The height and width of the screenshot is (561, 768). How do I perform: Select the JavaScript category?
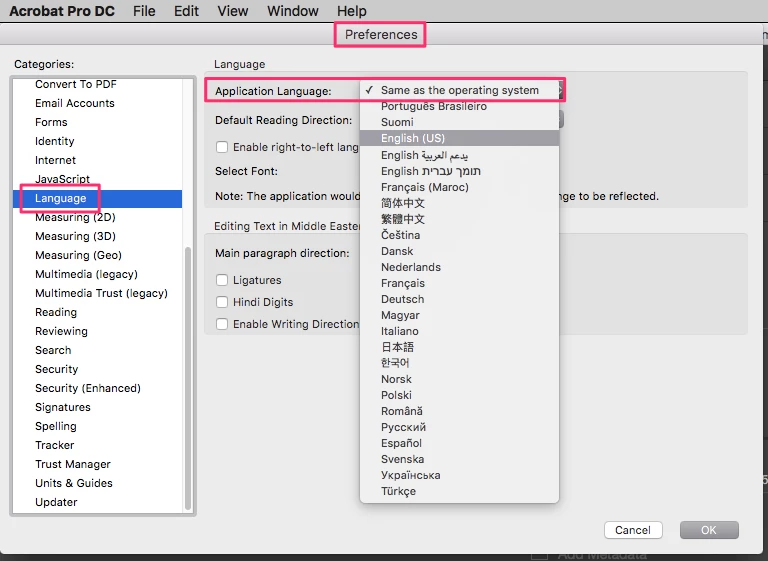tap(97, 179)
